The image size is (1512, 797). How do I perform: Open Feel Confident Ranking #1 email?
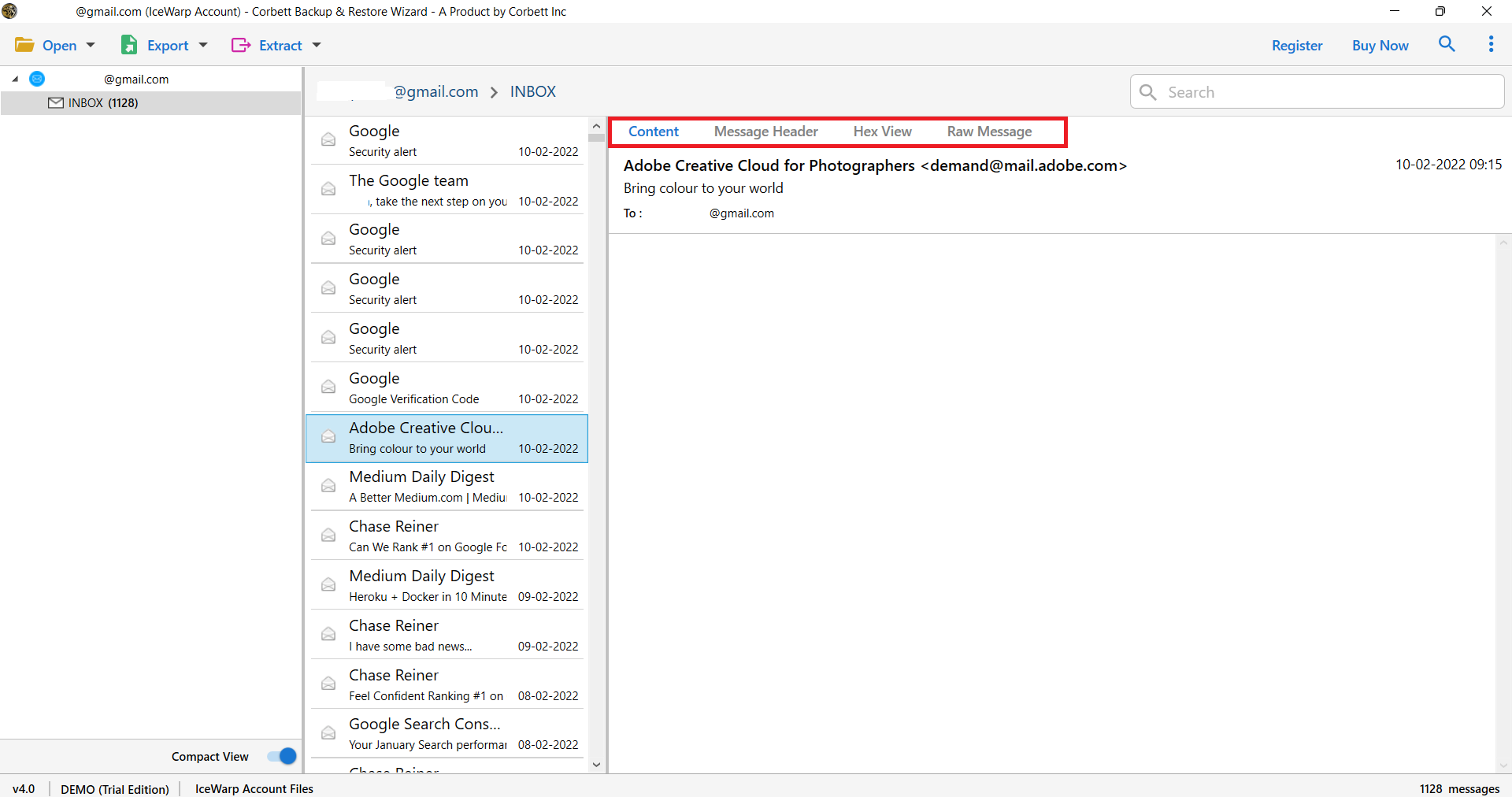(x=447, y=685)
